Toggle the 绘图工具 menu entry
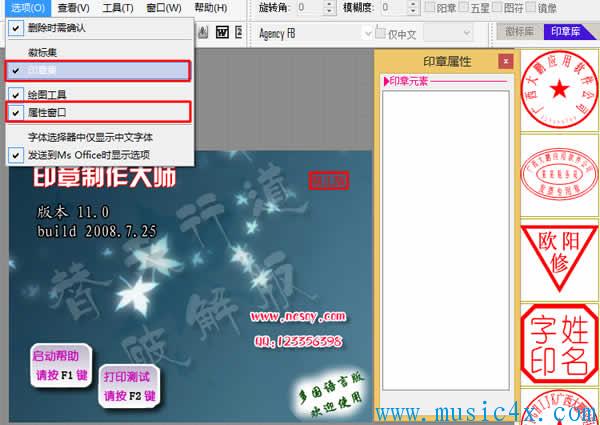 click(x=100, y=94)
